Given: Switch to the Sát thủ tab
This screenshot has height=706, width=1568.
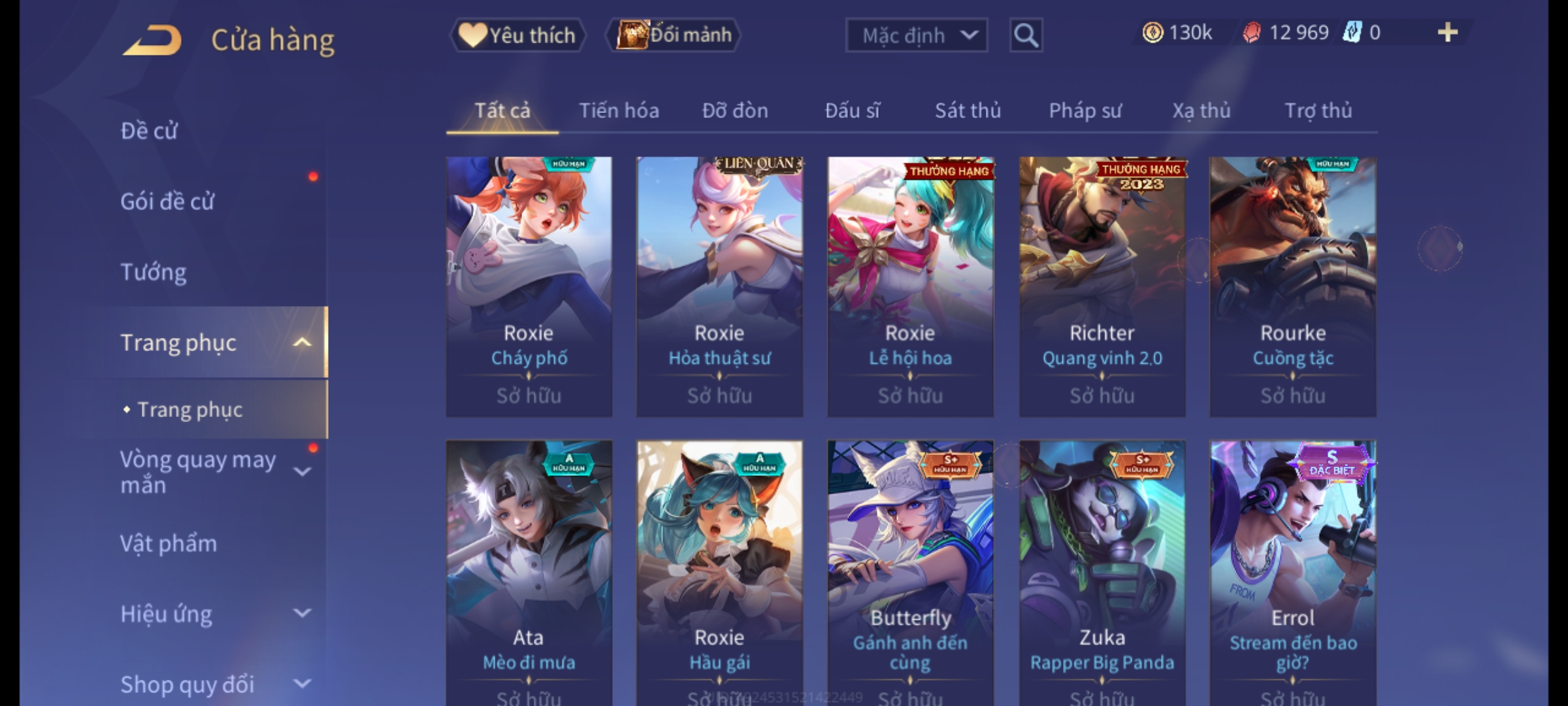Looking at the screenshot, I should [x=968, y=110].
